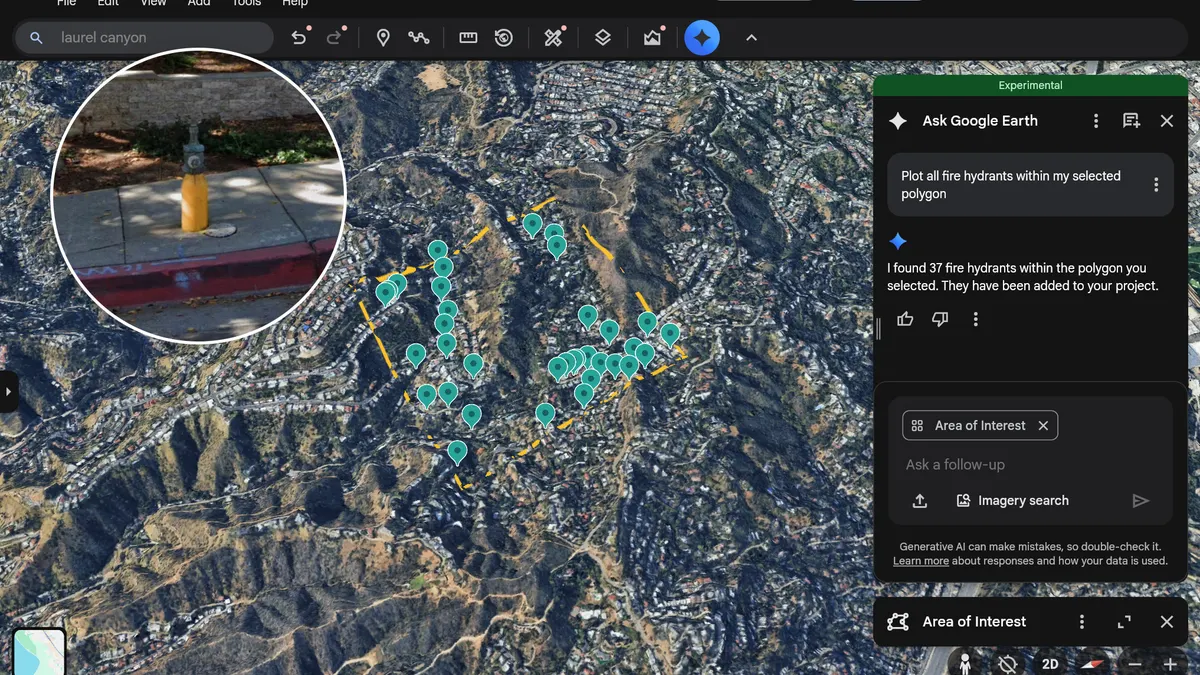Open the Tools menu
This screenshot has width=1200, height=675.
tap(245, 3)
